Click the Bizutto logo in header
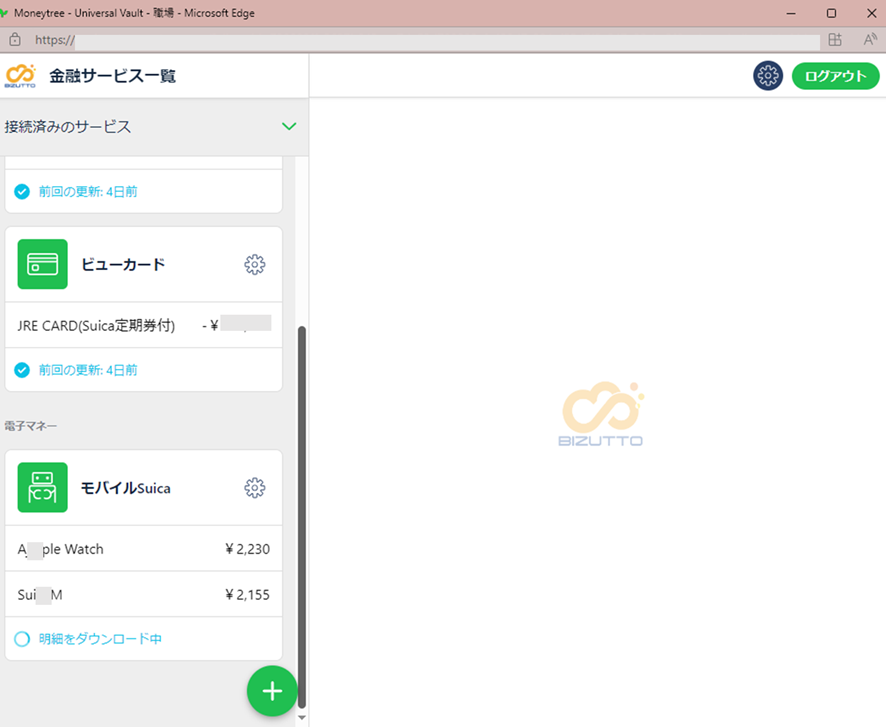The image size is (886, 727). (20, 76)
